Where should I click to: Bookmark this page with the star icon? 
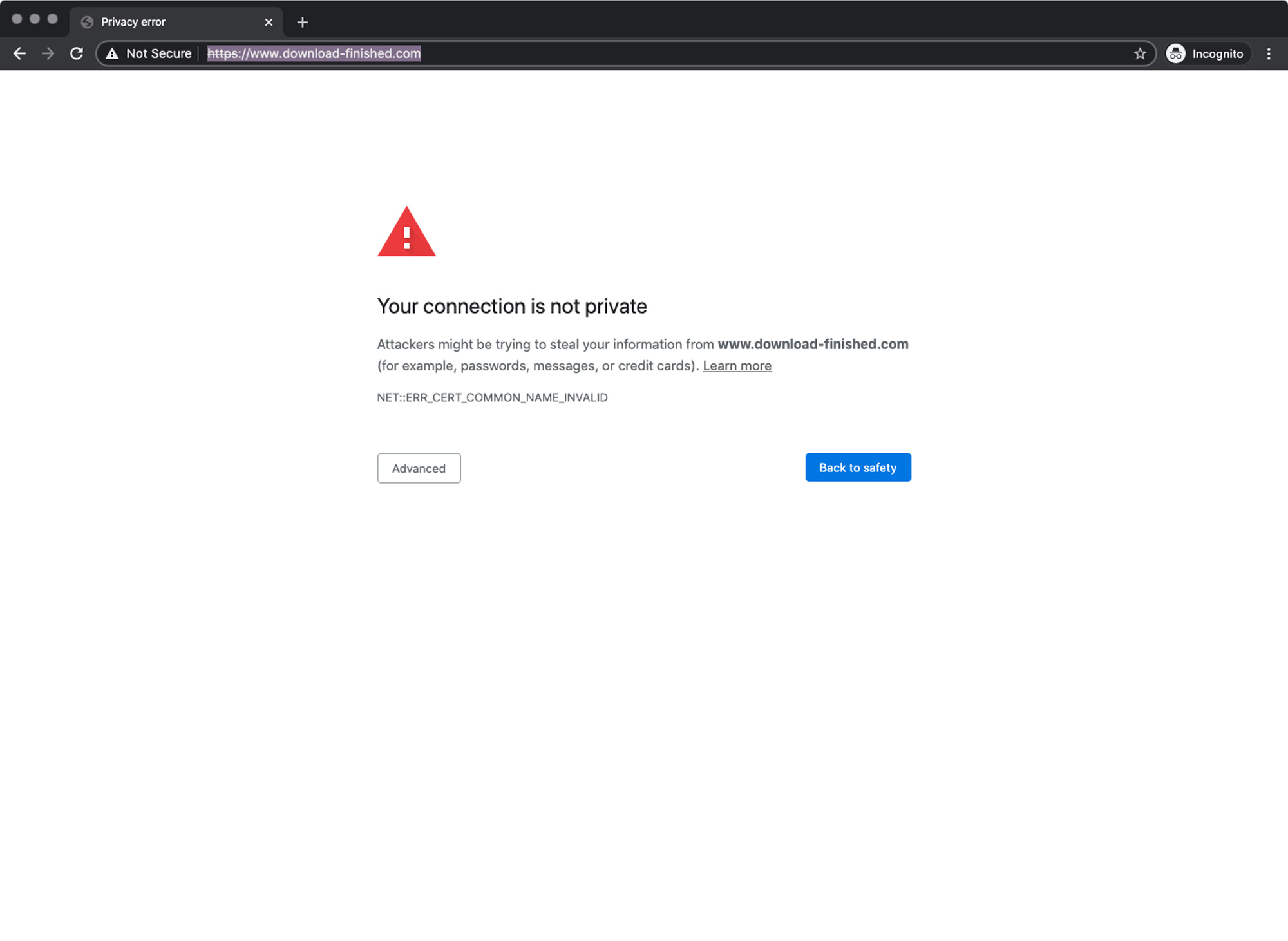1140,53
